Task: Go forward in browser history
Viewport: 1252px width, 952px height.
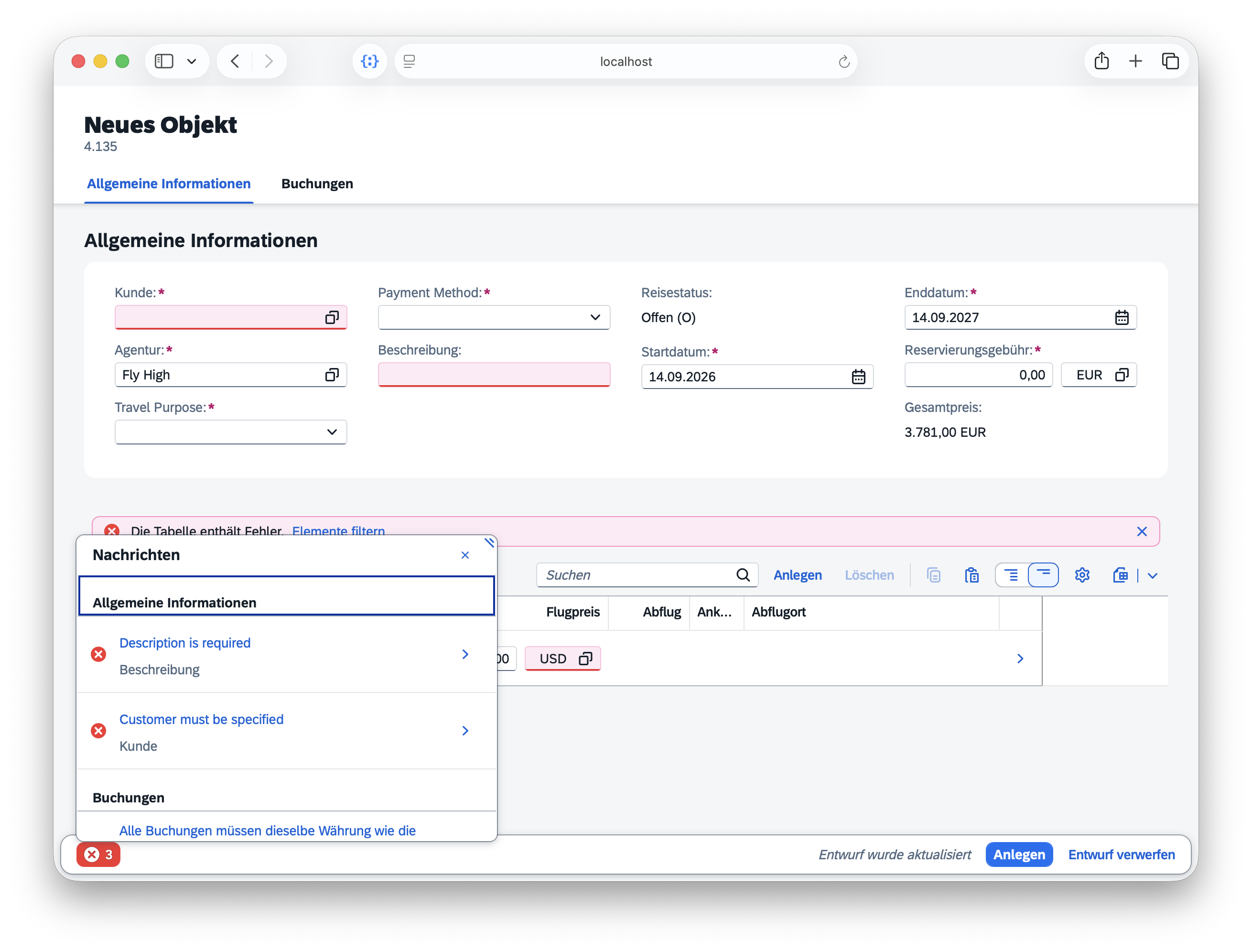Action: (269, 61)
